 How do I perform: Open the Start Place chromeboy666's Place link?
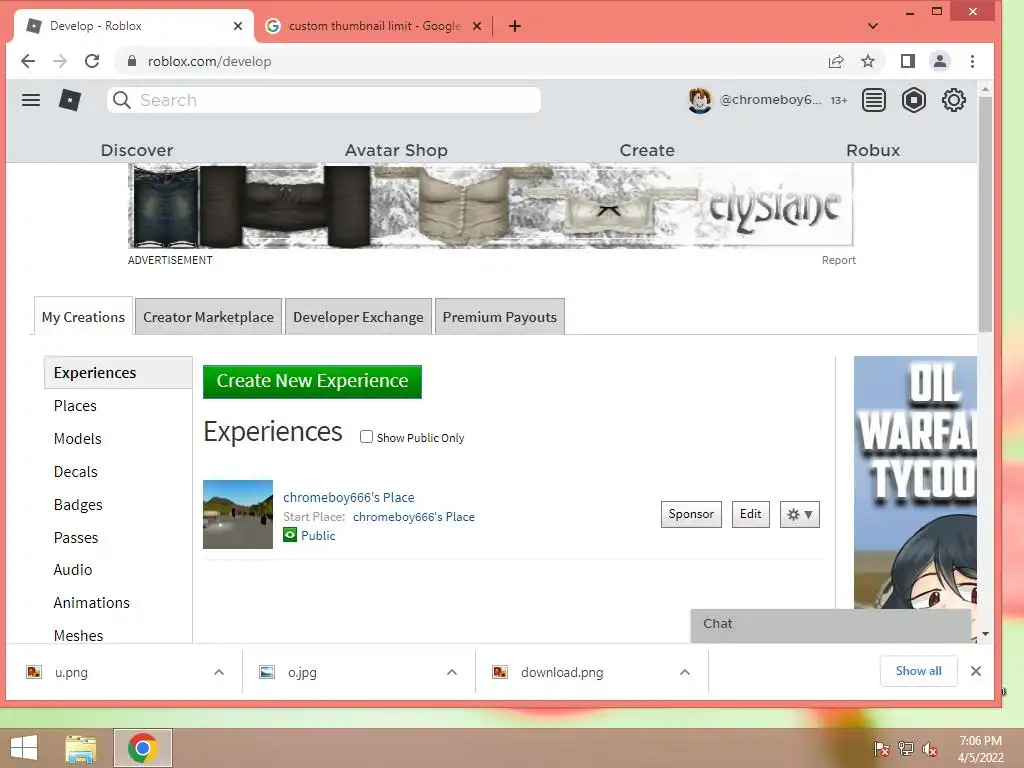coord(414,517)
